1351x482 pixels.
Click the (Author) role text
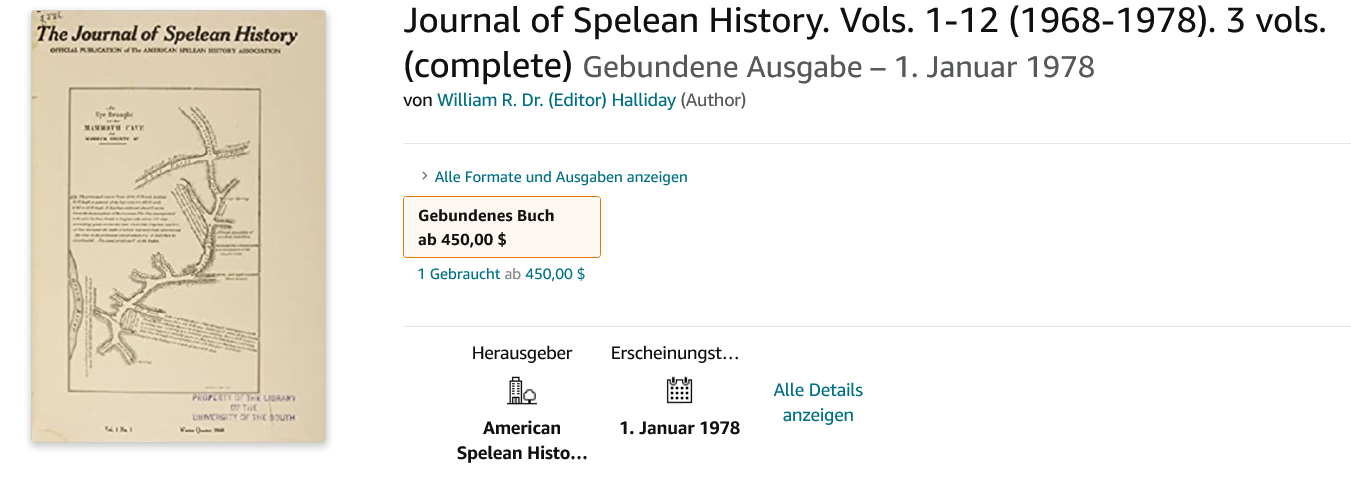tap(713, 100)
